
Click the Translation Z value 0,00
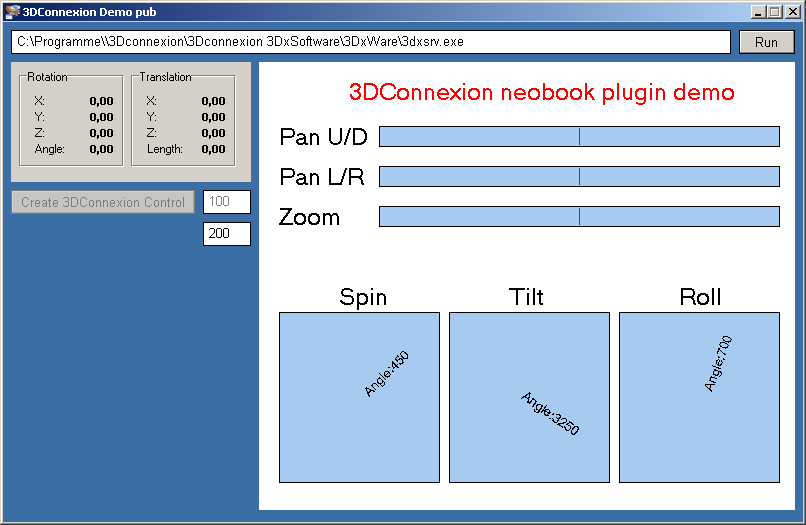coord(213,133)
